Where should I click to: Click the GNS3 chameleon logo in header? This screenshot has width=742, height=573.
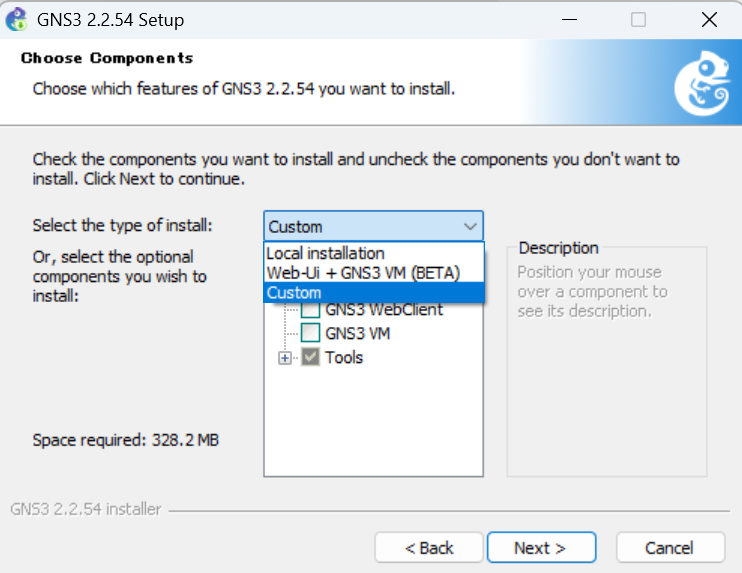pos(702,83)
